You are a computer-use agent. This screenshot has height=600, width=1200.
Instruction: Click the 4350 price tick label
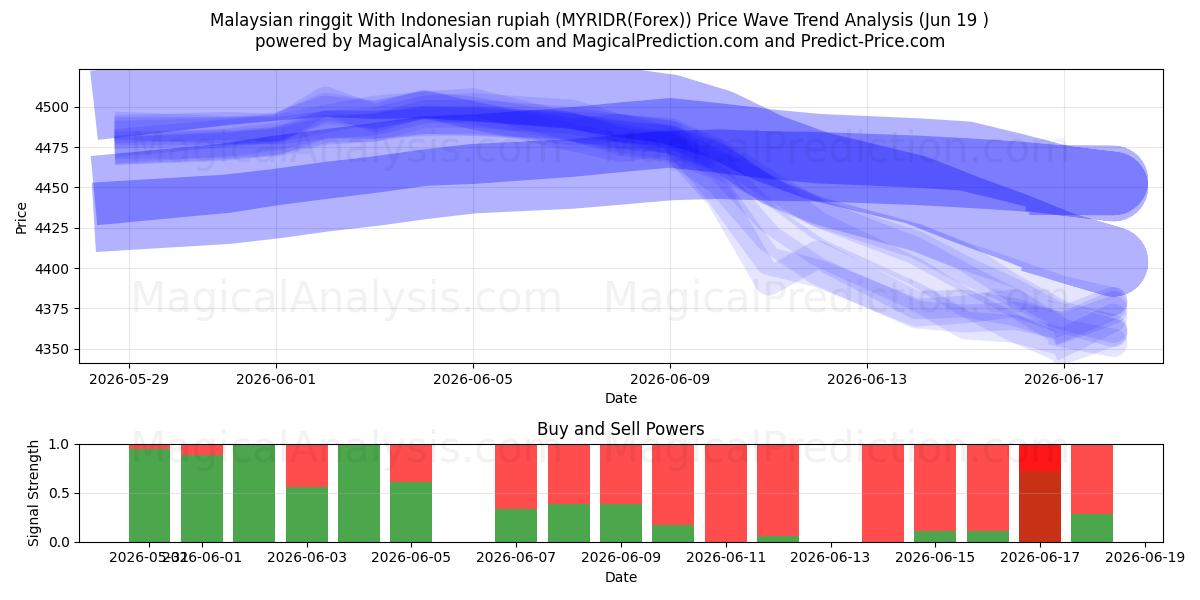(x=55, y=349)
